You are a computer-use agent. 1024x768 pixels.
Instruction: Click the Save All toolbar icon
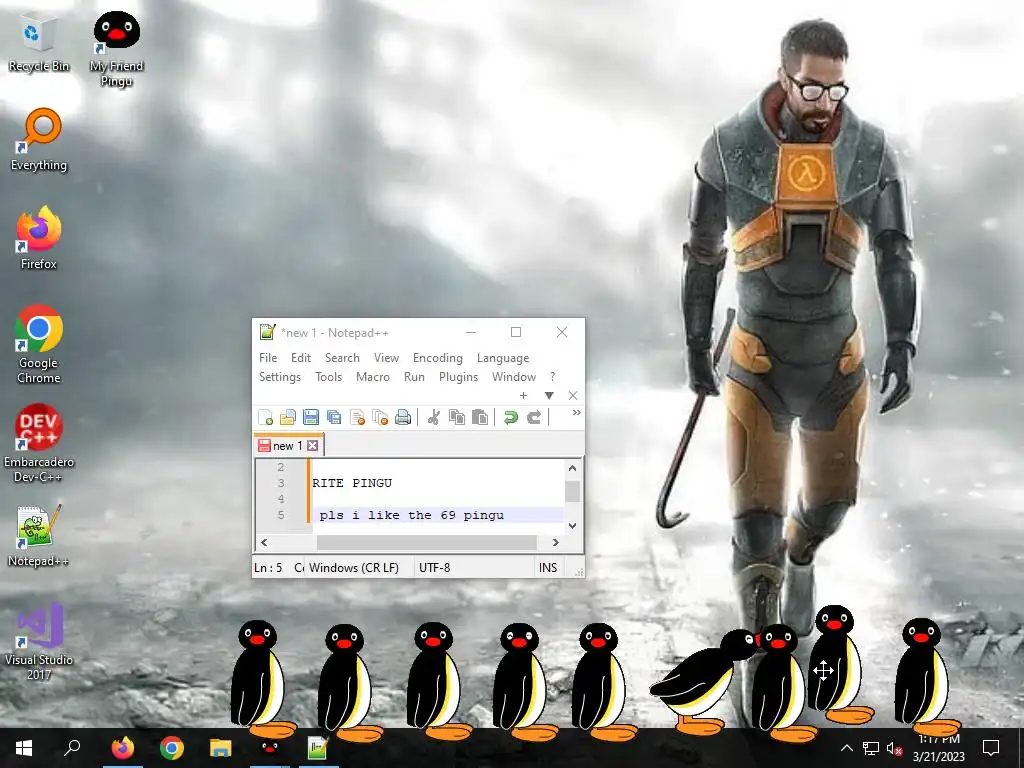tap(334, 417)
